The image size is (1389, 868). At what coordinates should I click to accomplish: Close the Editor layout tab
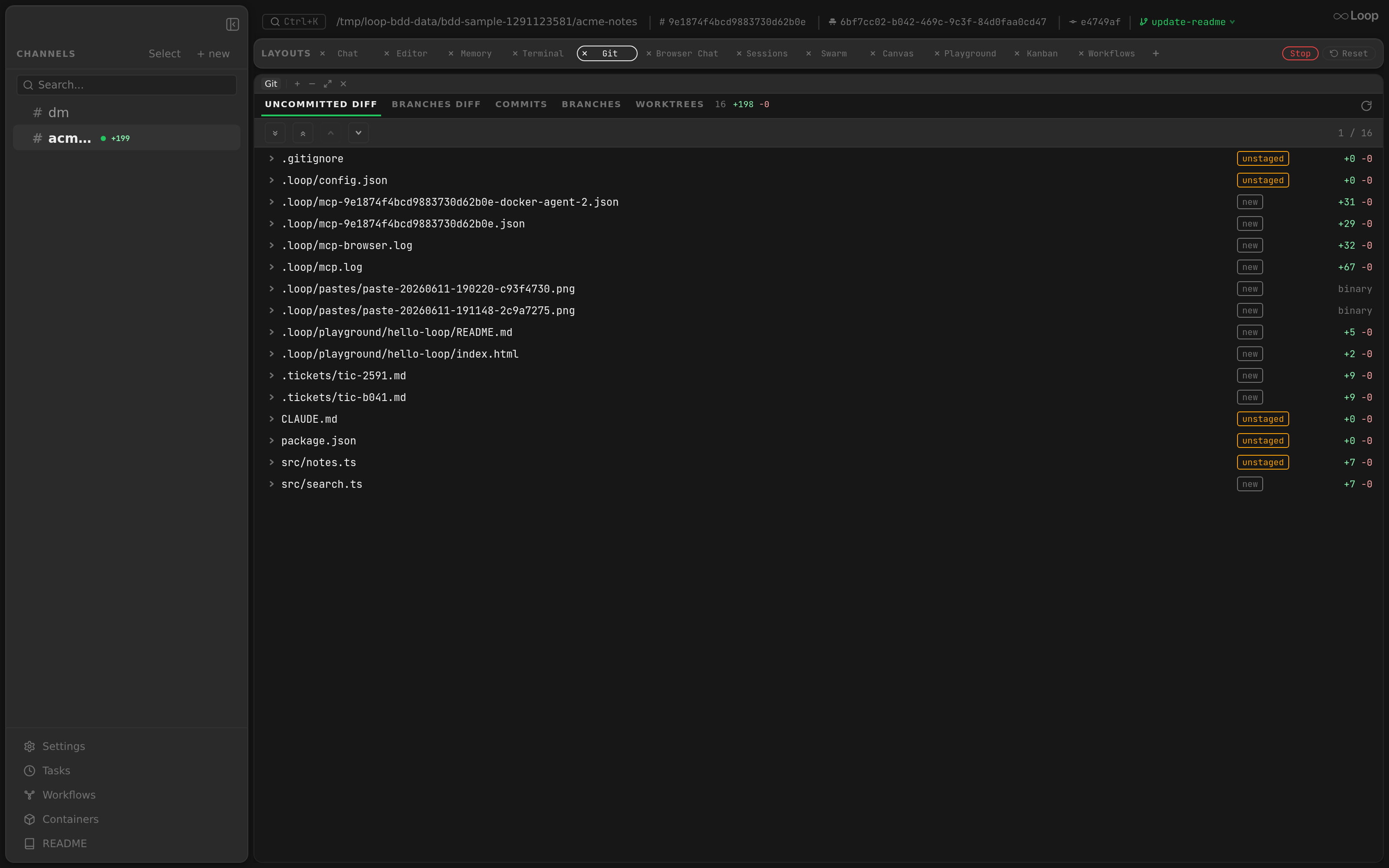387,53
